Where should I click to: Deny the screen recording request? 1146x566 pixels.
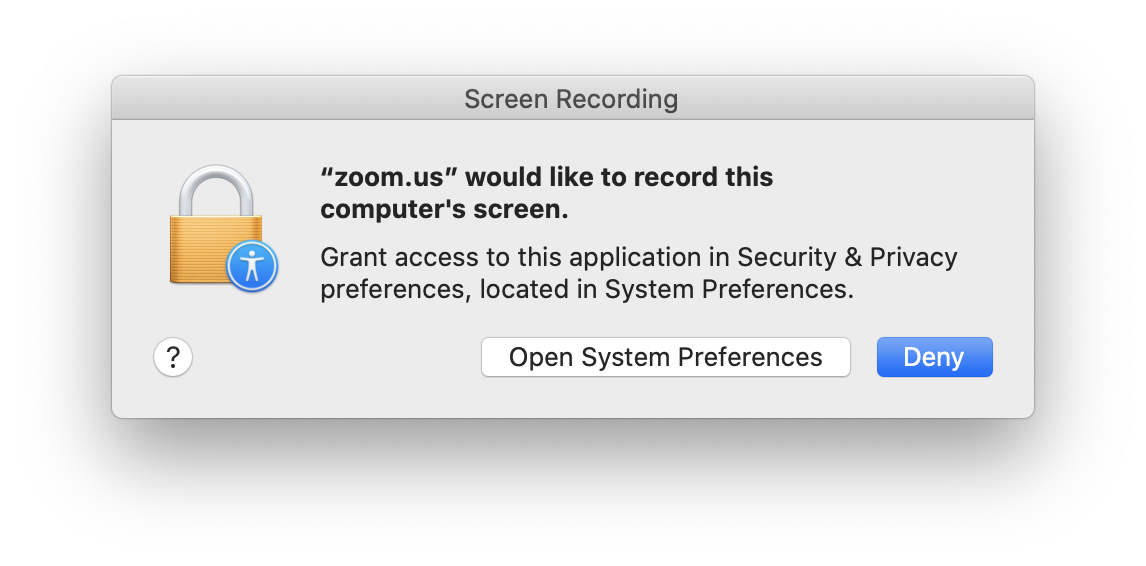coord(934,357)
